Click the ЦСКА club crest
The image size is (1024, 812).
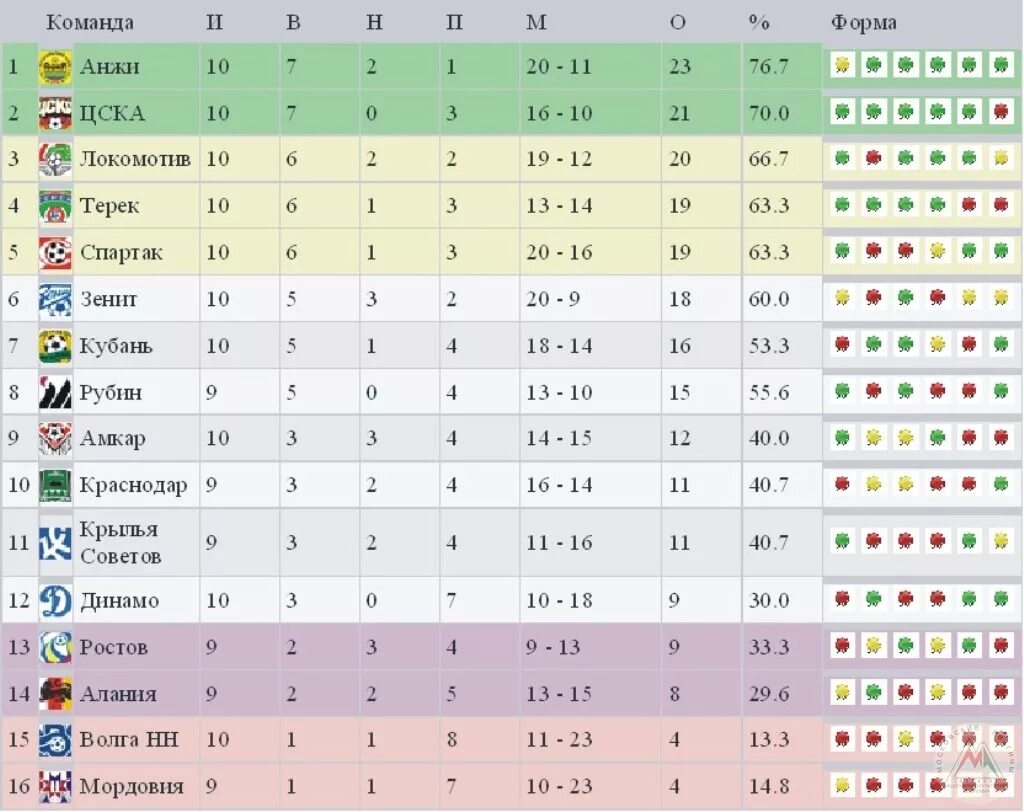point(55,114)
